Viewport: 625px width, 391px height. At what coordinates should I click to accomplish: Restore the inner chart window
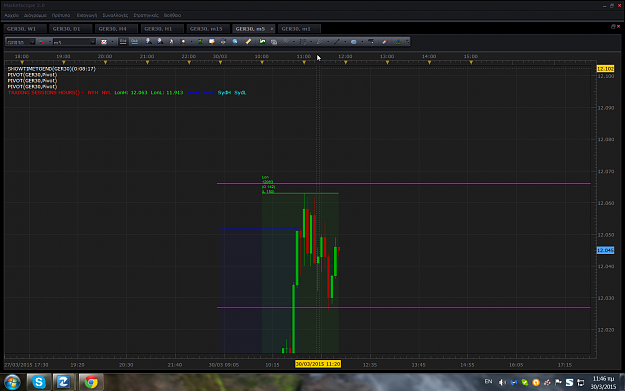(613, 27)
